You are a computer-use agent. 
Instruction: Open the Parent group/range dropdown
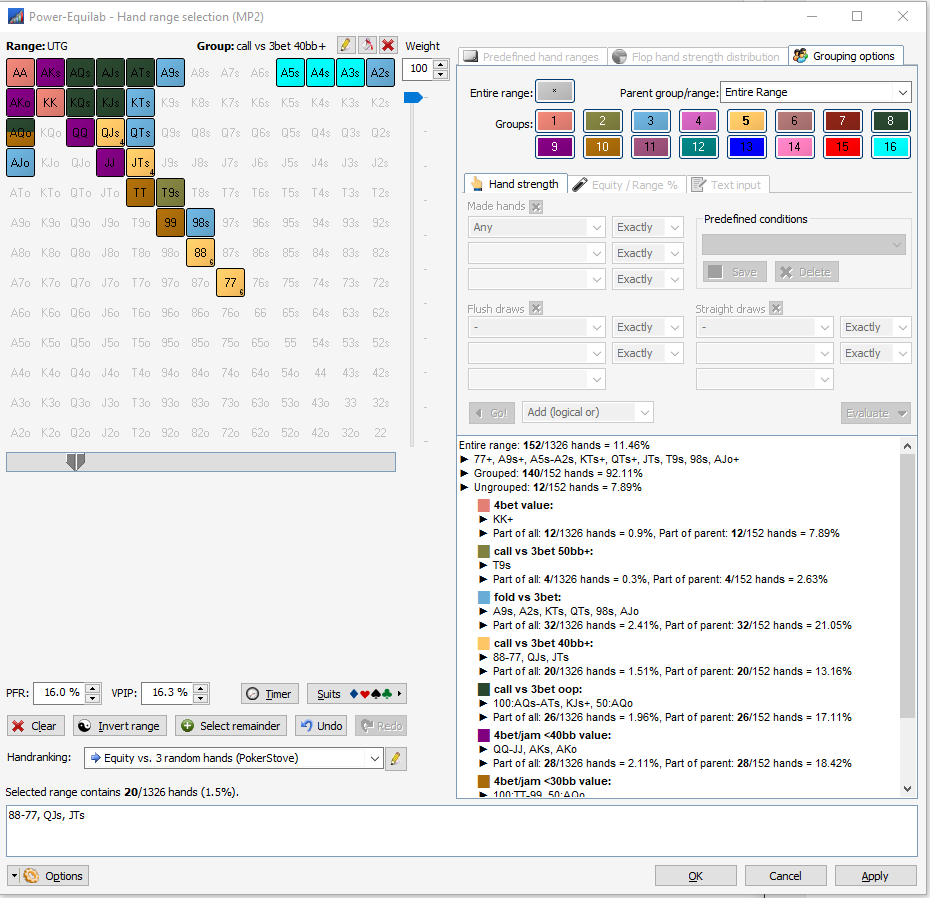(815, 92)
